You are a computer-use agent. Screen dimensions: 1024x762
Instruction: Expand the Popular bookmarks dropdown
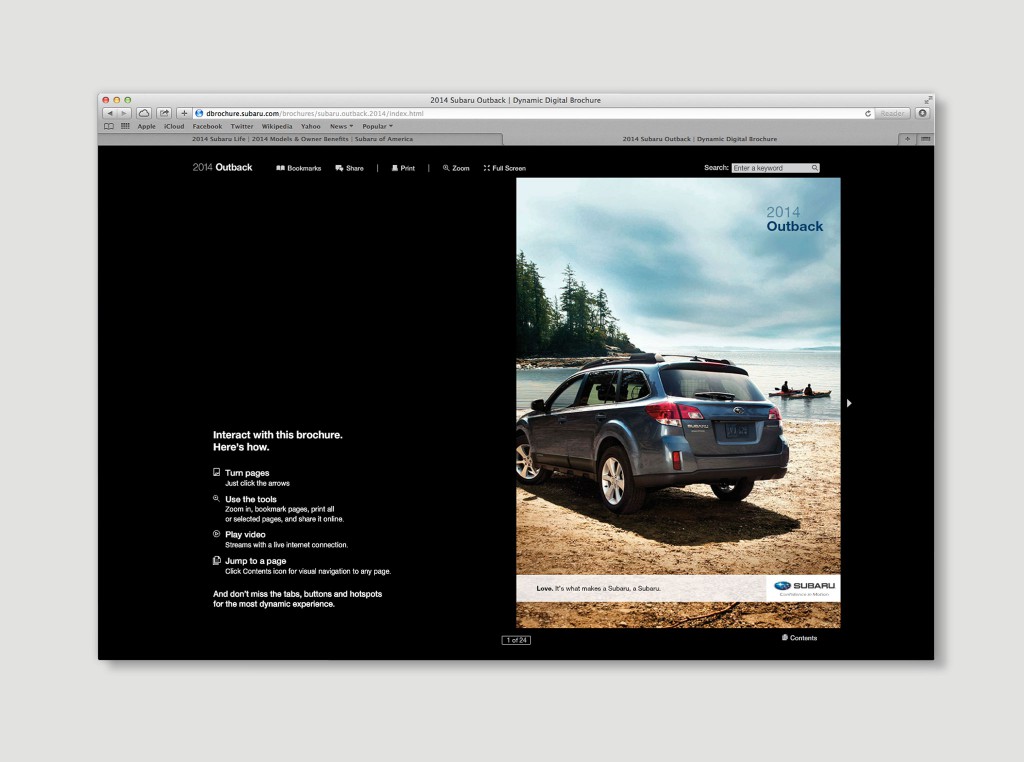[x=377, y=127]
